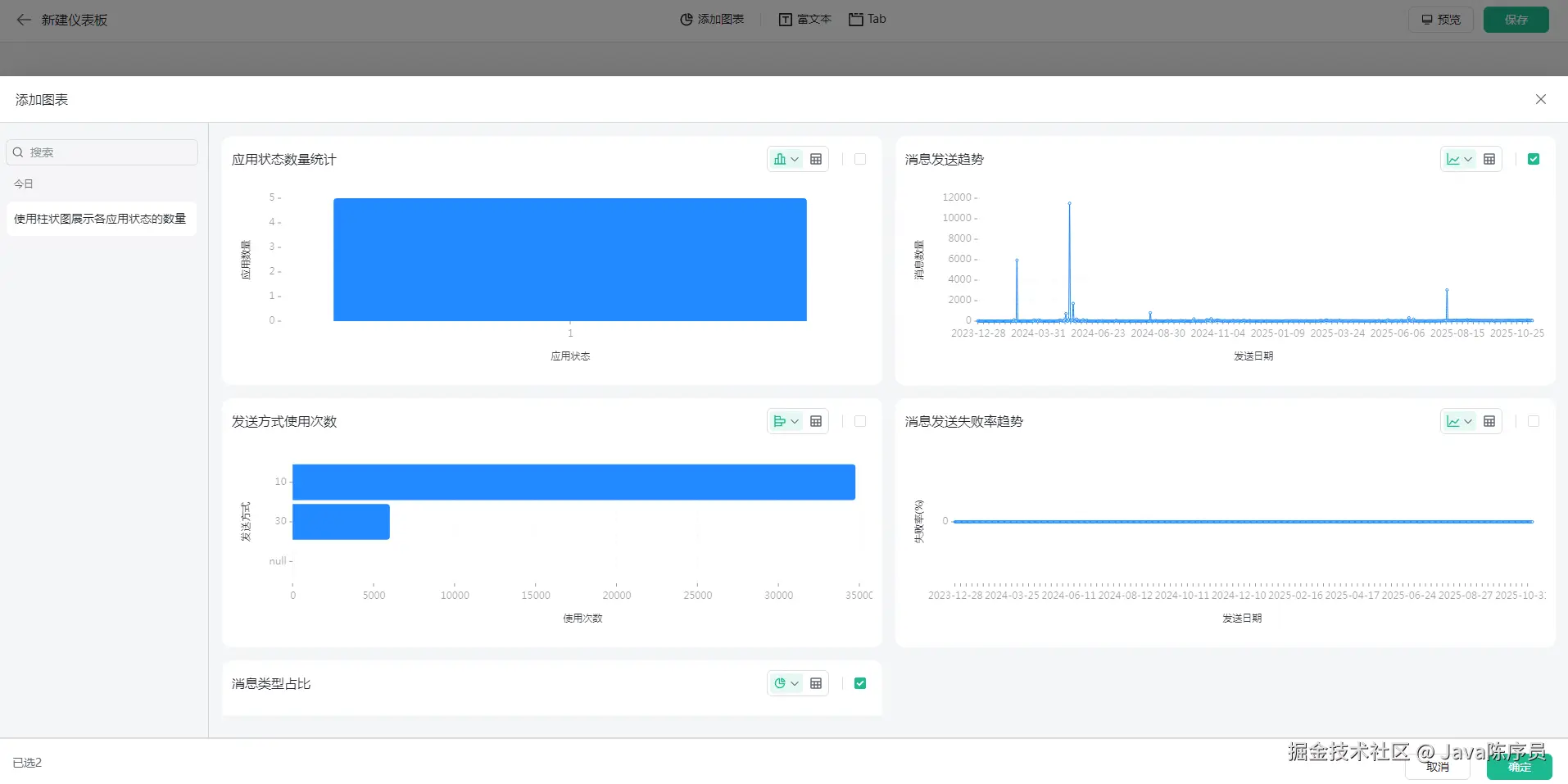Viewport: 1568px width, 784px height.
Task: Click the magnifier icon in search box
Action: tap(18, 152)
